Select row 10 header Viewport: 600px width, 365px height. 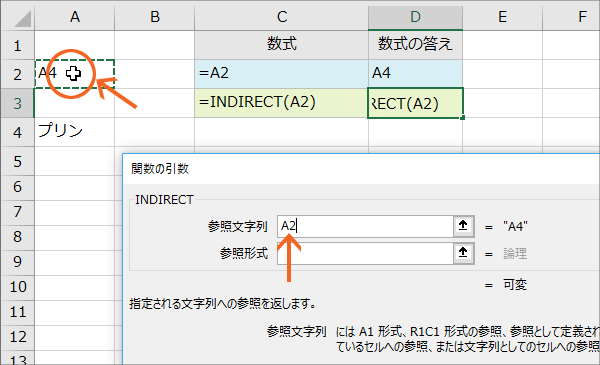[x=17, y=287]
